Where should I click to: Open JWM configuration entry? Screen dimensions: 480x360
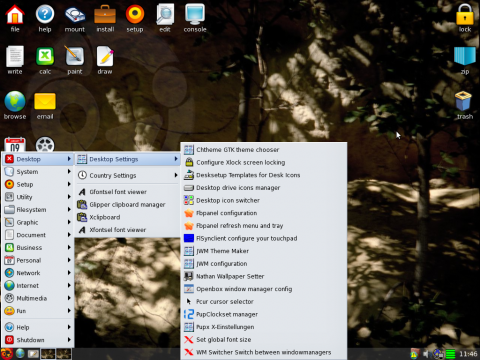point(264,264)
